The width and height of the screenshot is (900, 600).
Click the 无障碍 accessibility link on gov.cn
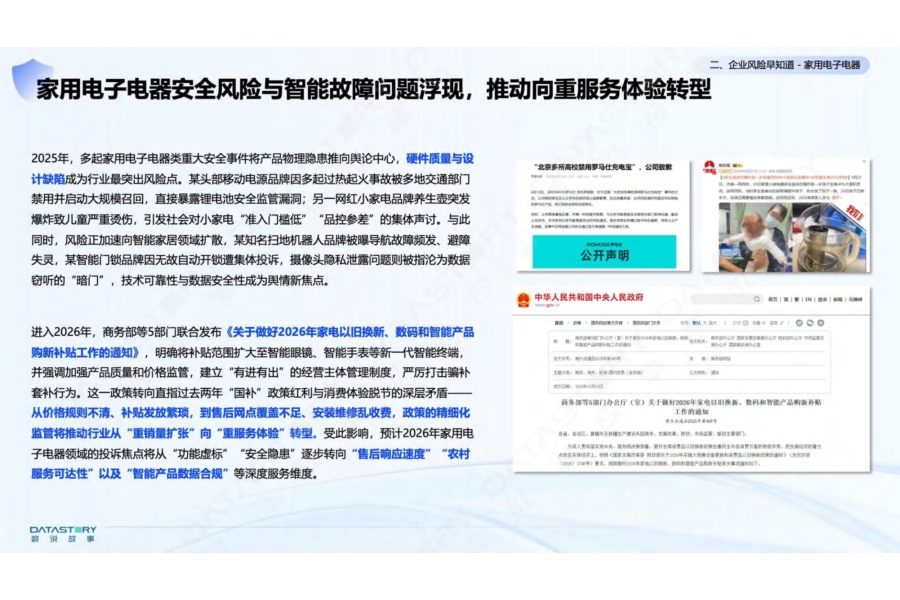(855, 299)
